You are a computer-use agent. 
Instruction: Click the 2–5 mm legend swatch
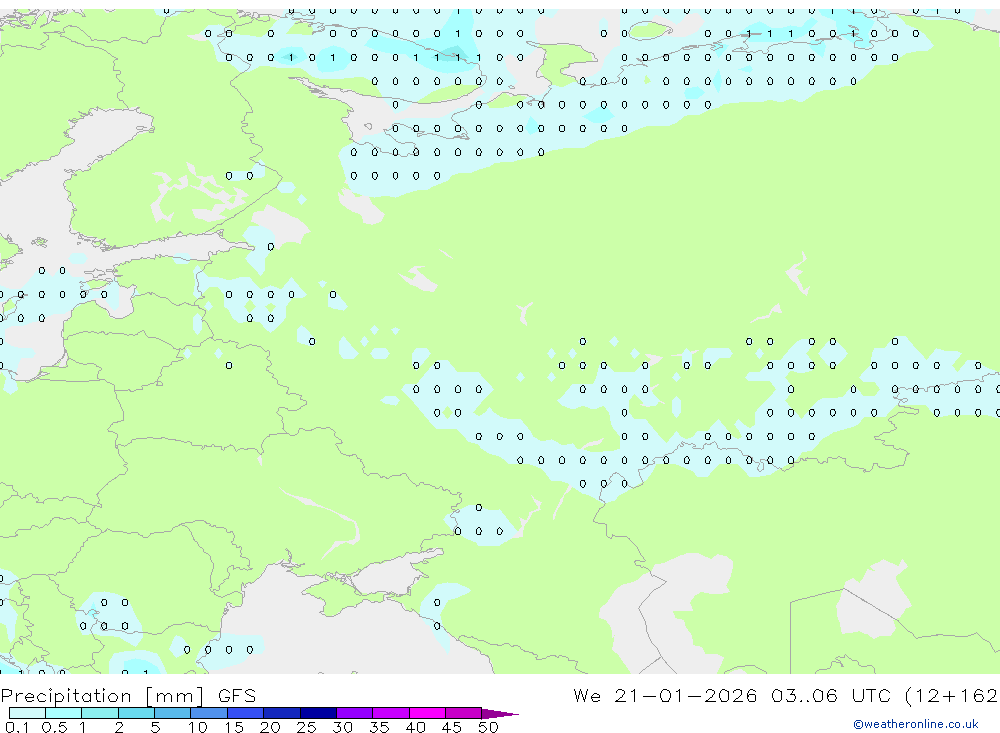(136, 713)
